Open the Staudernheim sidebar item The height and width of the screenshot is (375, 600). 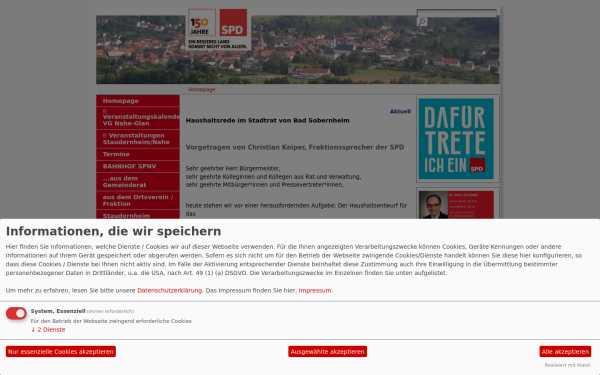tap(138, 215)
